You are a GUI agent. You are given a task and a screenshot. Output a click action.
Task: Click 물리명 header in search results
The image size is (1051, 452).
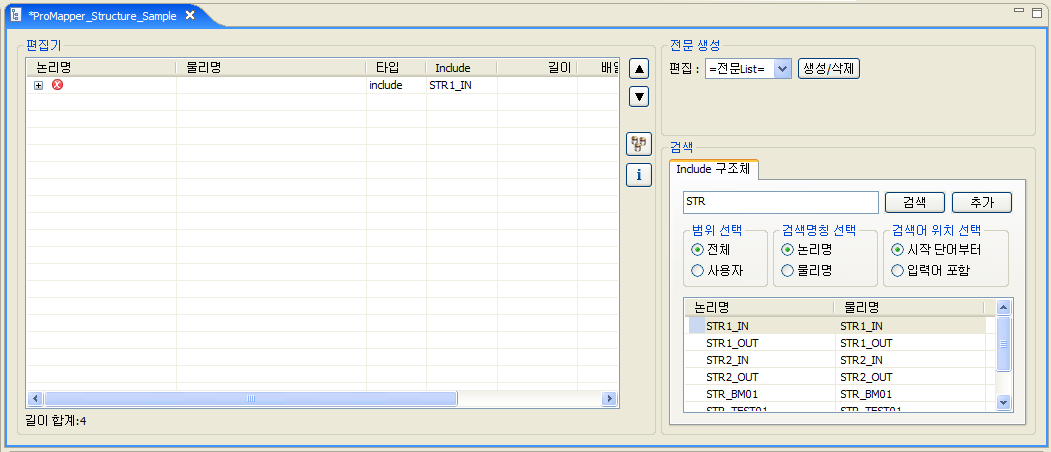point(910,308)
